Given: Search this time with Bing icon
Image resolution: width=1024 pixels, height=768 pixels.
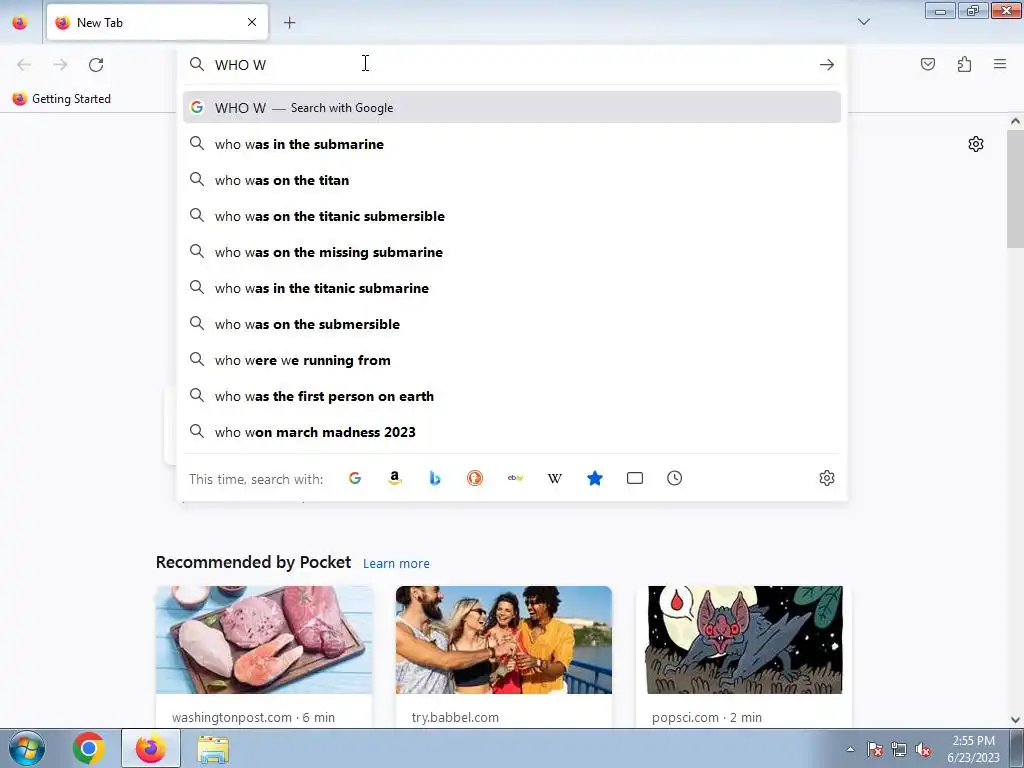Looking at the screenshot, I should click(435, 478).
